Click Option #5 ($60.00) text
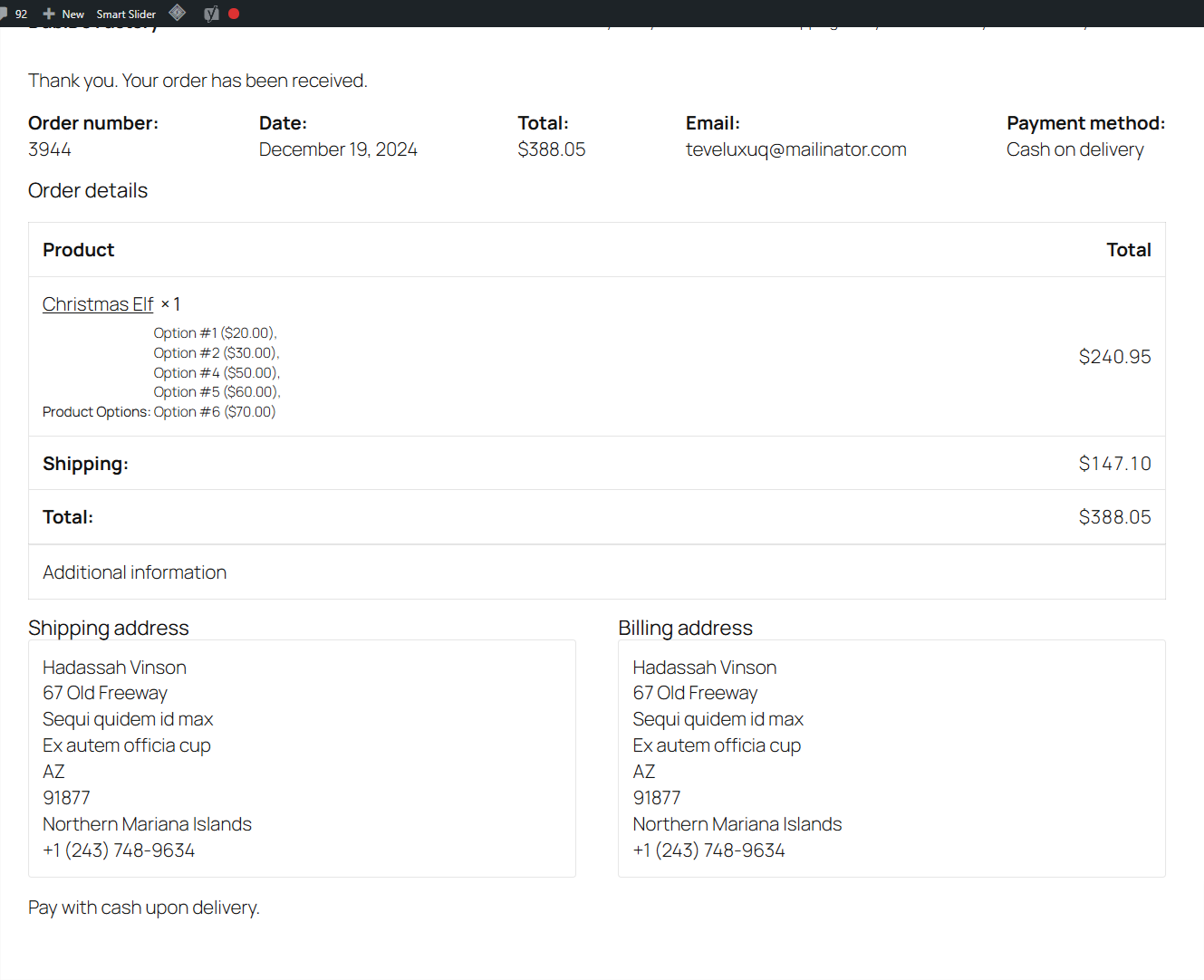Image resolution: width=1204 pixels, height=980 pixels. 217,392
